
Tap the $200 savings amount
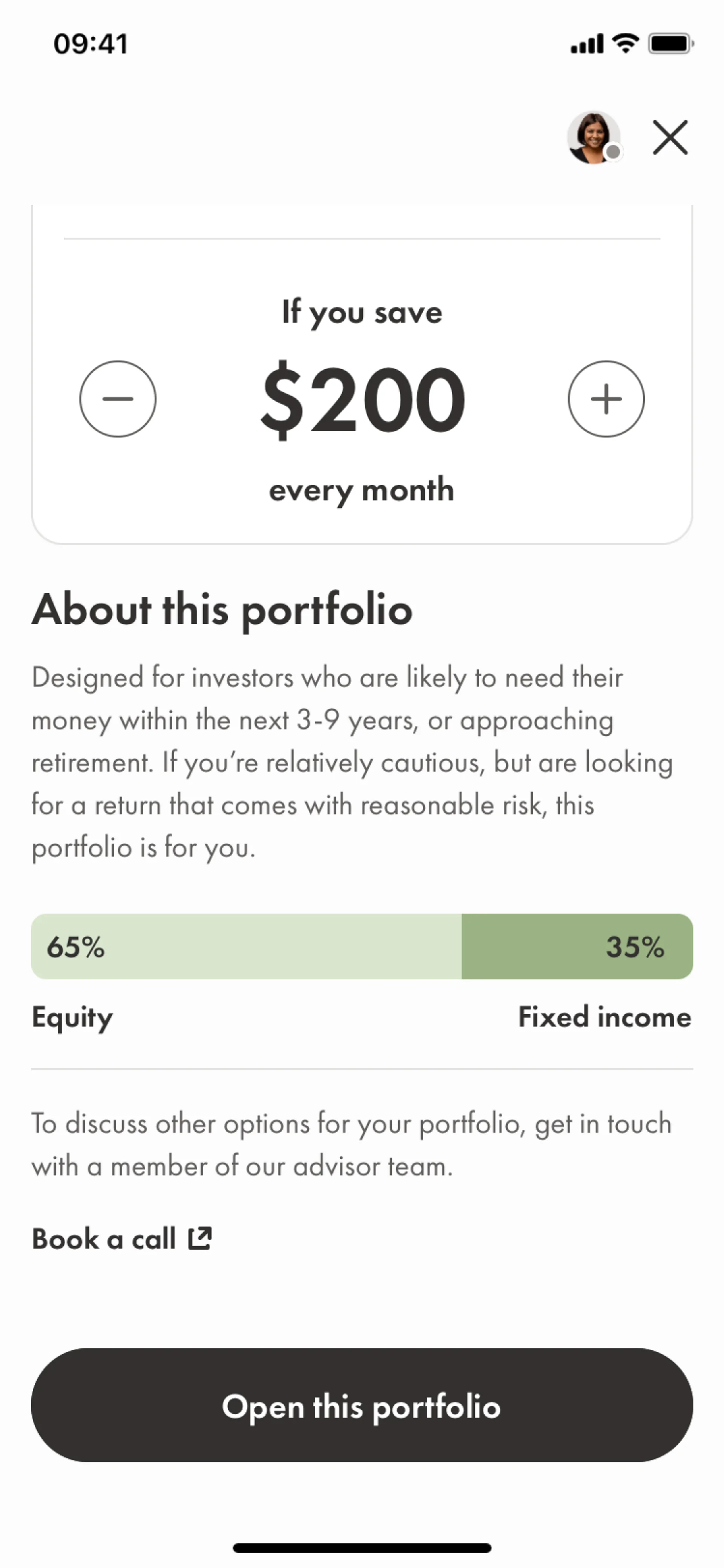pos(363,399)
